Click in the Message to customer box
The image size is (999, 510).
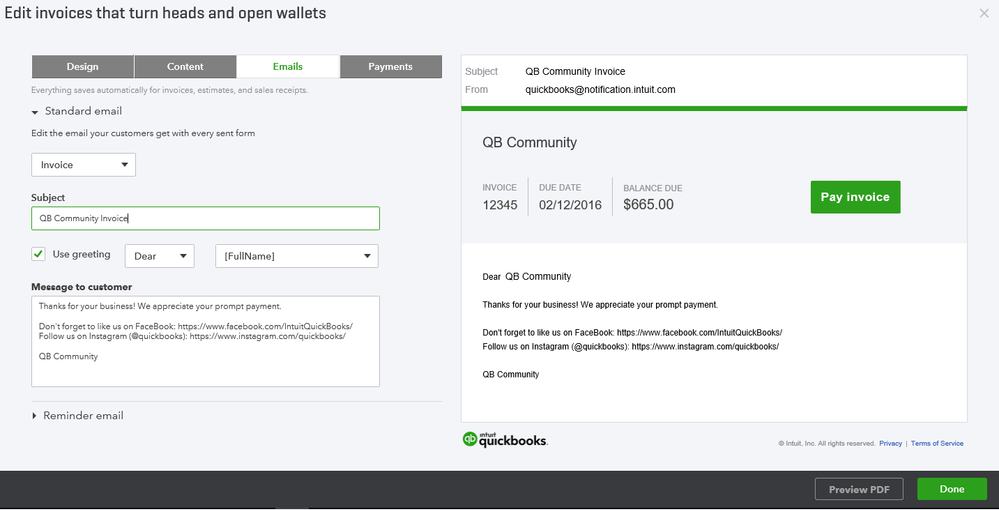(x=205, y=341)
